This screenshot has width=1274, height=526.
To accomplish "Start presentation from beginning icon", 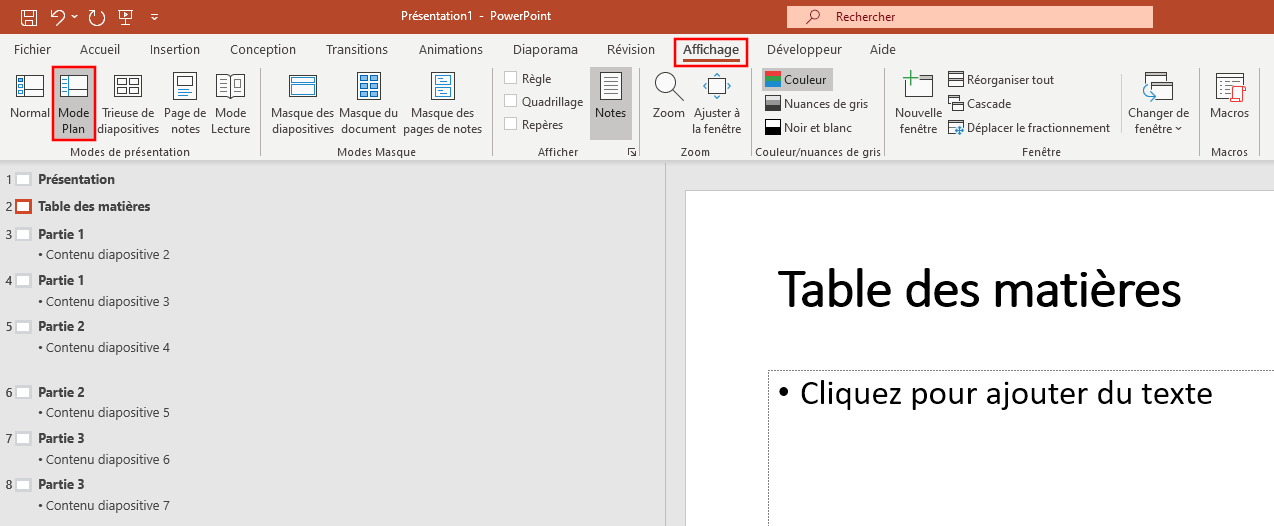I will pyautogui.click(x=126, y=17).
